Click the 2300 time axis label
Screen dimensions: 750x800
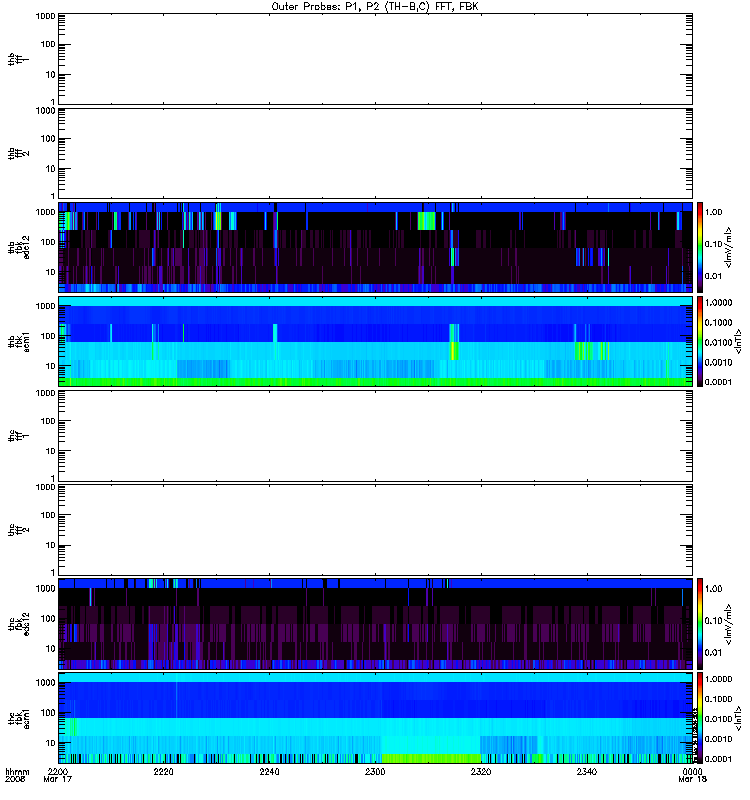point(375,772)
